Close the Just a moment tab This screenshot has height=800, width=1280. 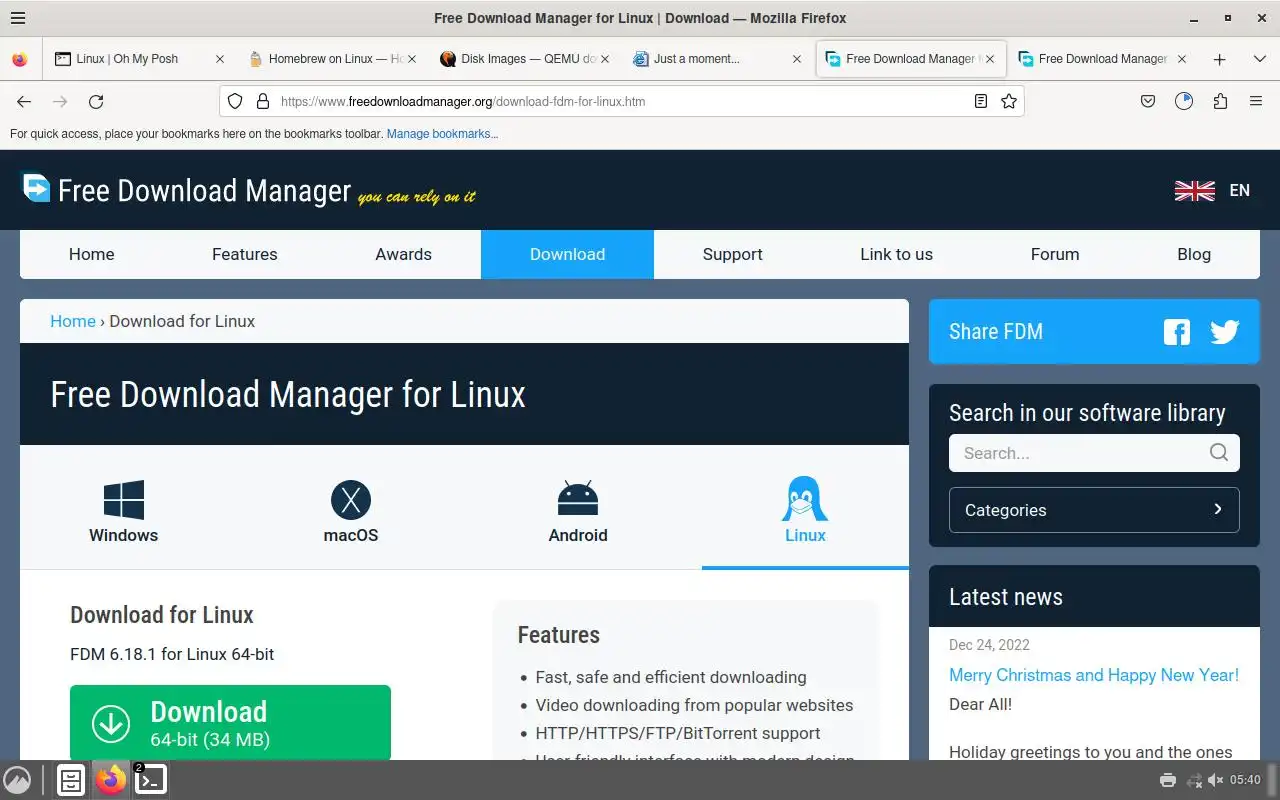click(797, 59)
